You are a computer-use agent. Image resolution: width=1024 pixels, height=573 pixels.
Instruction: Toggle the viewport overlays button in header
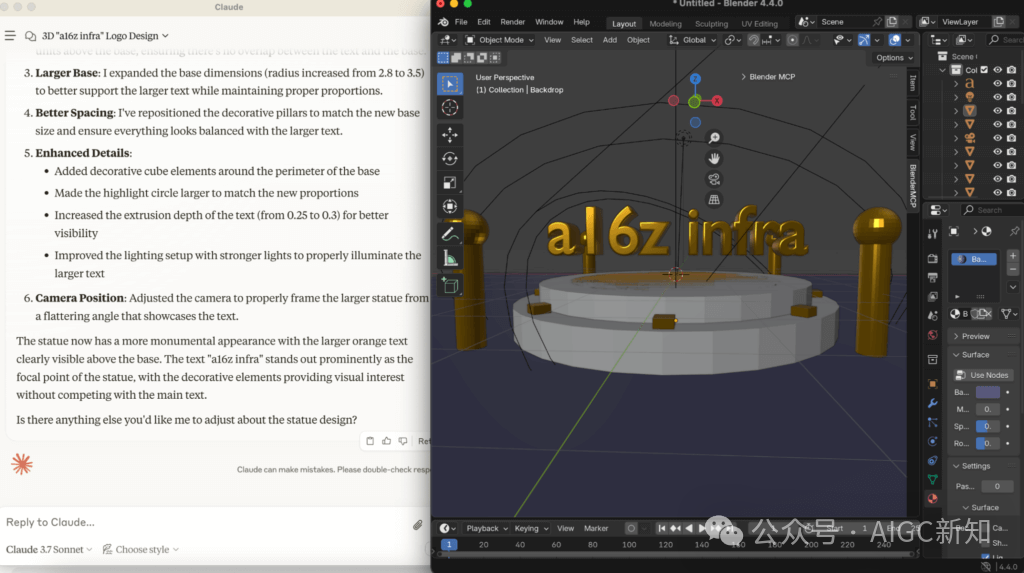coord(895,40)
